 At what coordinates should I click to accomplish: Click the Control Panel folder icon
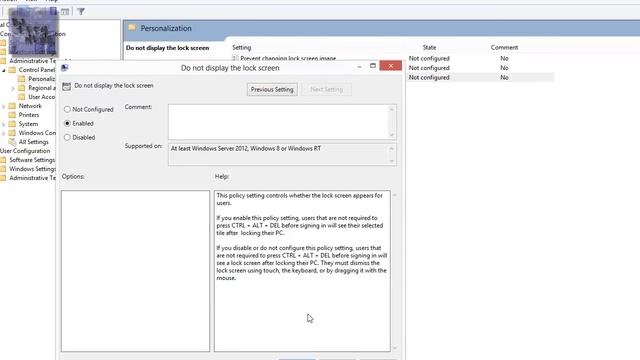click(13, 70)
